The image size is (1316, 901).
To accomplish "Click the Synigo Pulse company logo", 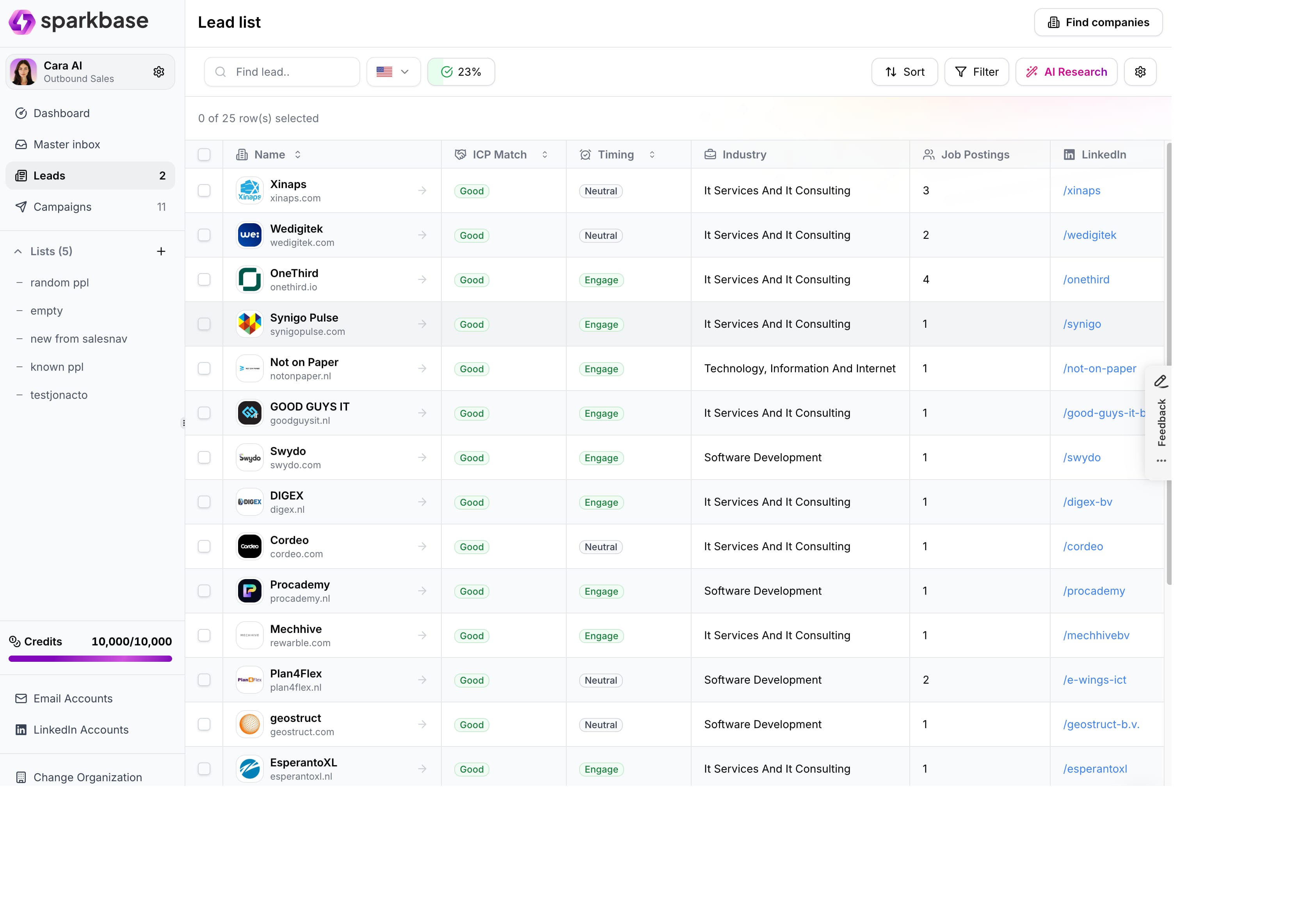I will [250, 324].
